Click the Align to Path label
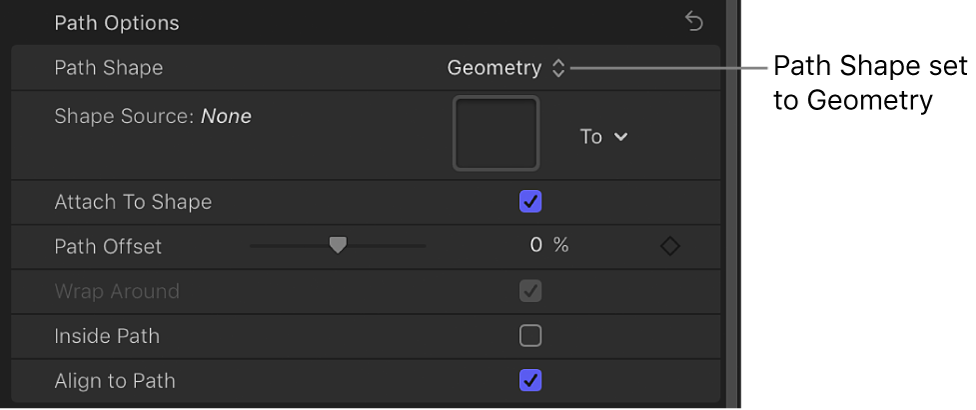This screenshot has height=410, width=976. (115, 380)
